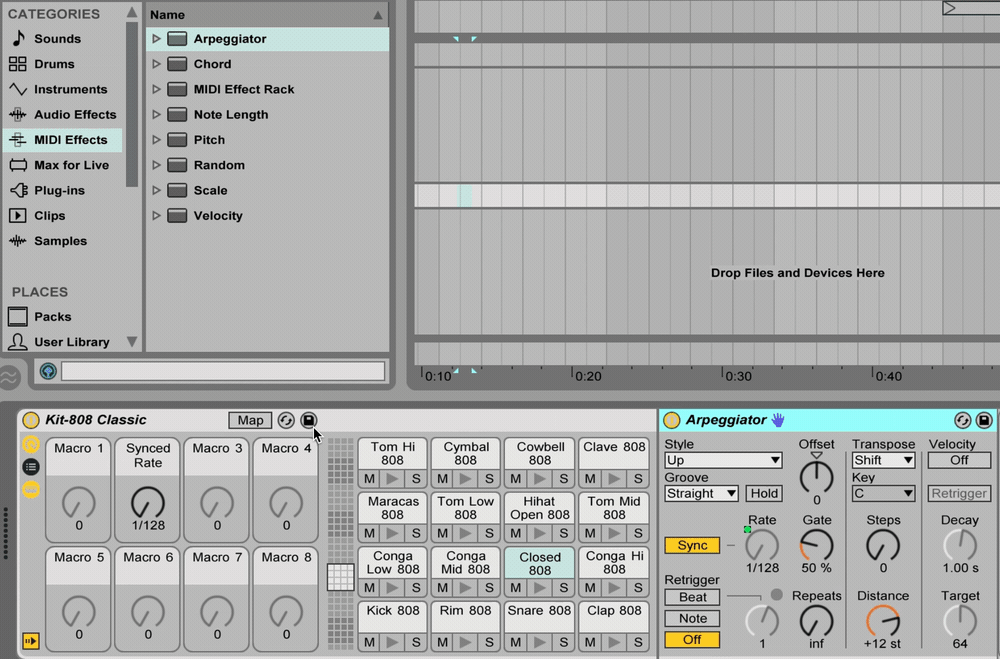
Task: Set Retrigger mode to Beat
Action: (x=692, y=597)
